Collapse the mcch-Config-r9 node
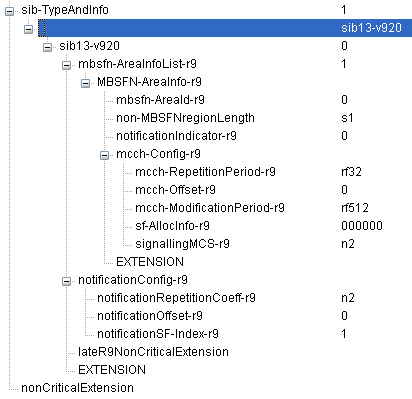Screen dimensions: 412x399 click(x=105, y=155)
